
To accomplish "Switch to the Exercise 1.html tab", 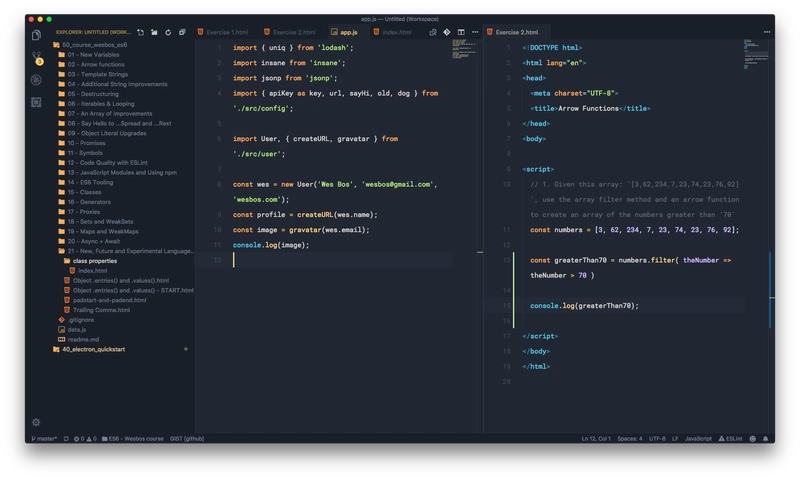I will pos(223,32).
